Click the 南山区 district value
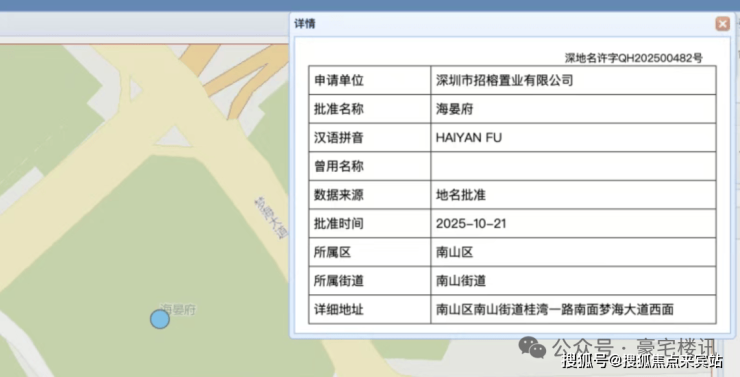 pyautogui.click(x=454, y=252)
